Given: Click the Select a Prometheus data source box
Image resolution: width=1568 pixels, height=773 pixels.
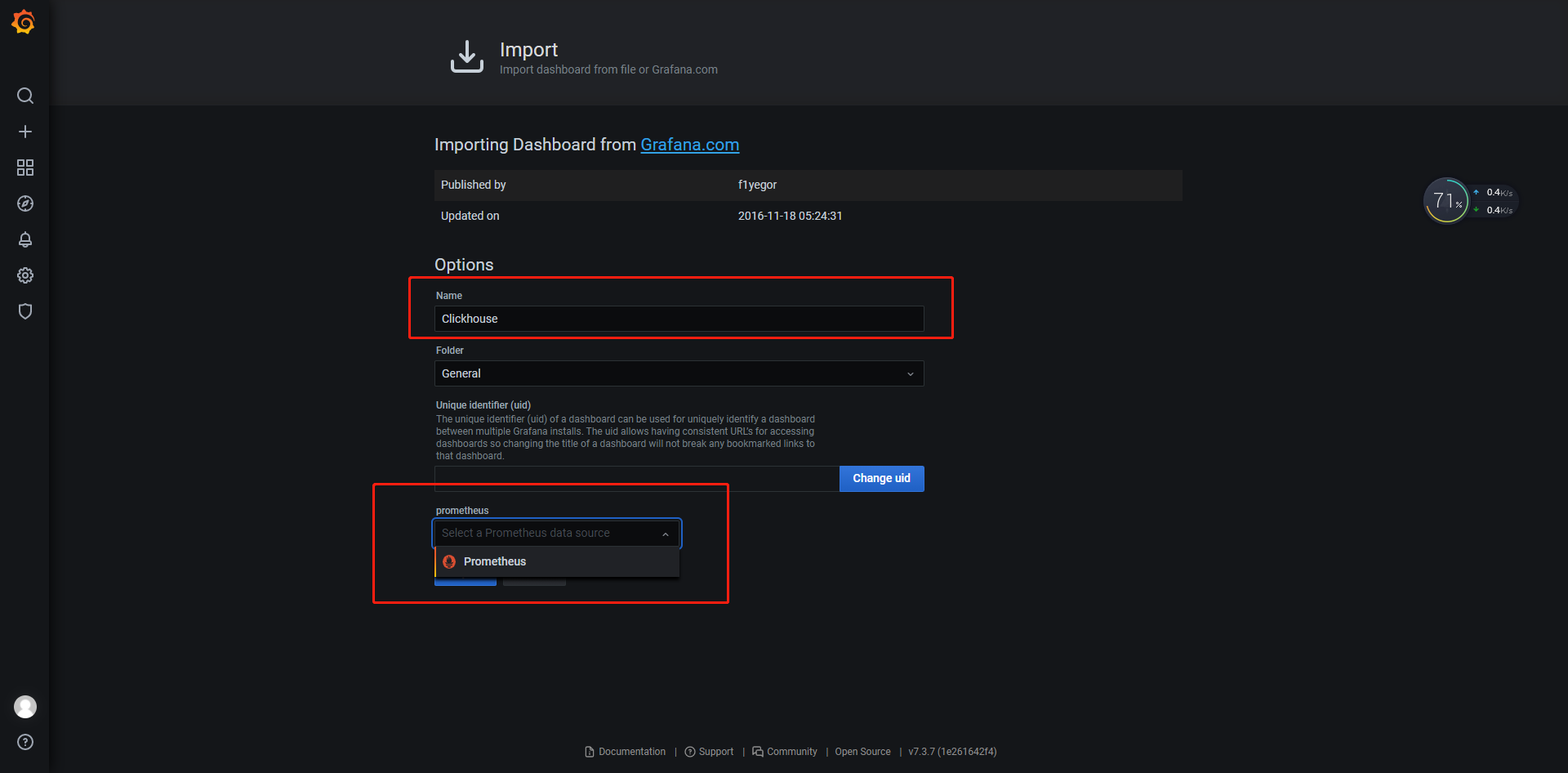Looking at the screenshot, I should tap(557, 533).
